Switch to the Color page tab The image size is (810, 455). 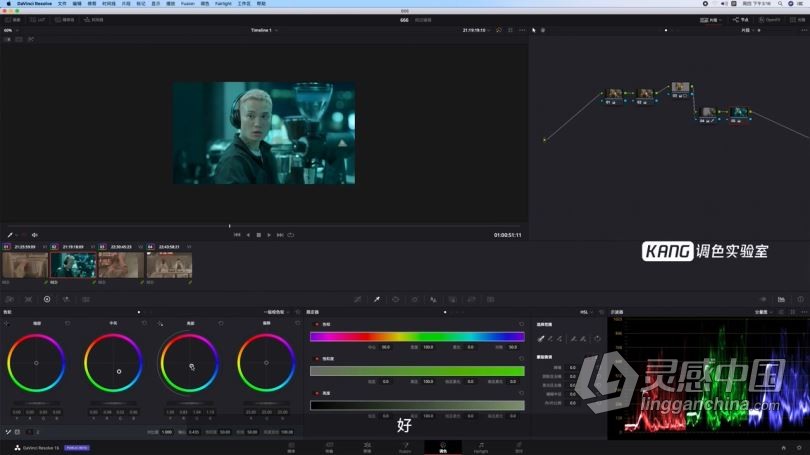tap(443, 447)
